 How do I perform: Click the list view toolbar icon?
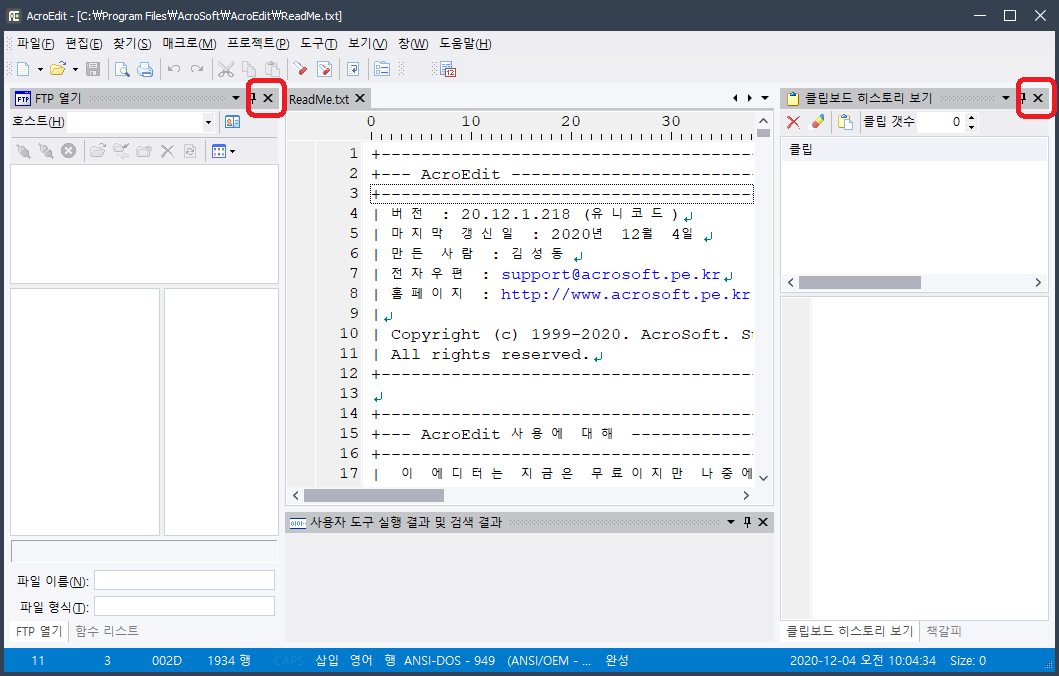coord(382,69)
